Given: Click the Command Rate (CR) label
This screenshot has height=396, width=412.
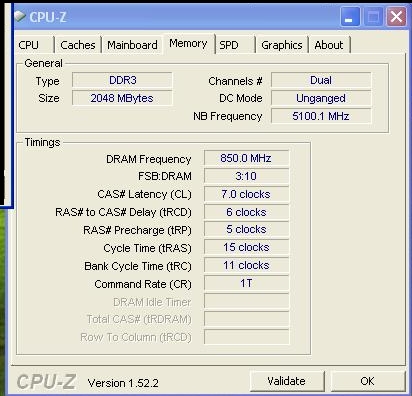Looking at the screenshot, I should point(143,284).
